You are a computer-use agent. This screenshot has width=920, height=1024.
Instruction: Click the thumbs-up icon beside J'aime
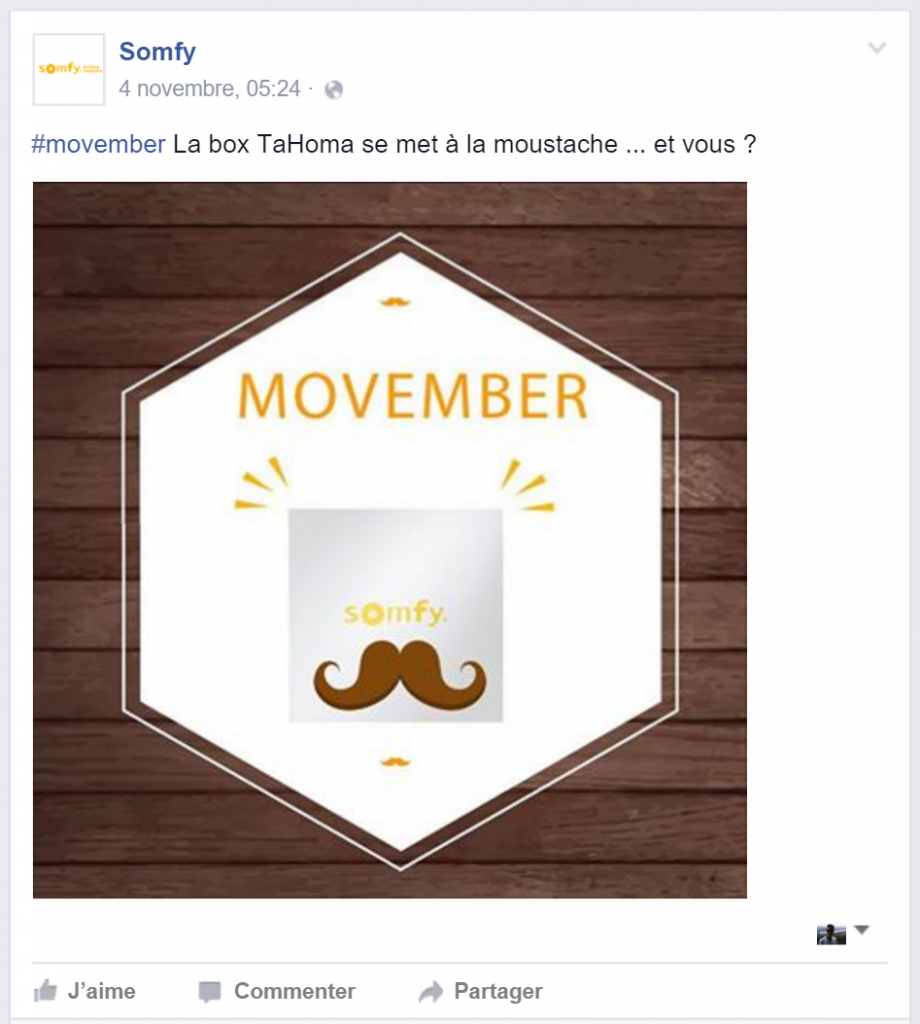45,991
